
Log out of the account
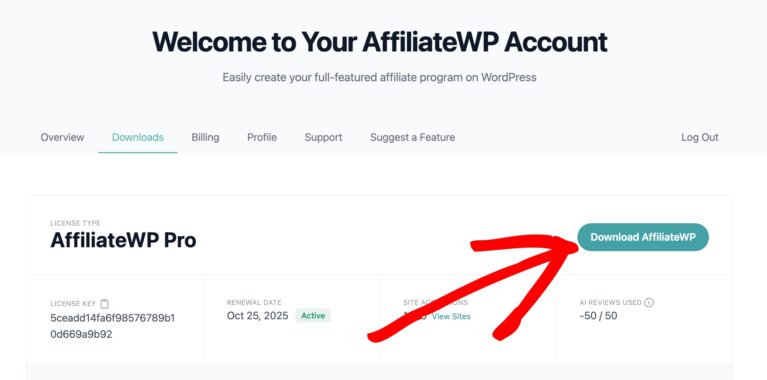pyautogui.click(x=699, y=137)
